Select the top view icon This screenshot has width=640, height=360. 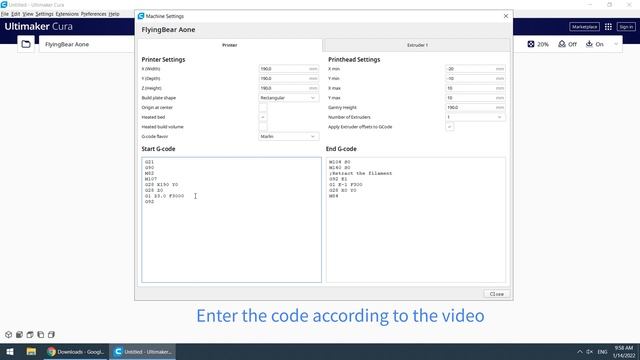point(30,335)
